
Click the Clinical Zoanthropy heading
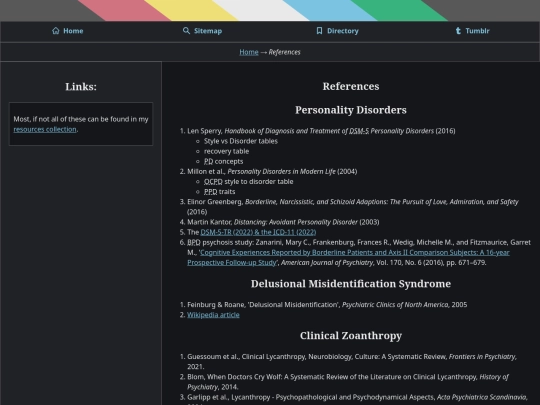[x=351, y=335]
